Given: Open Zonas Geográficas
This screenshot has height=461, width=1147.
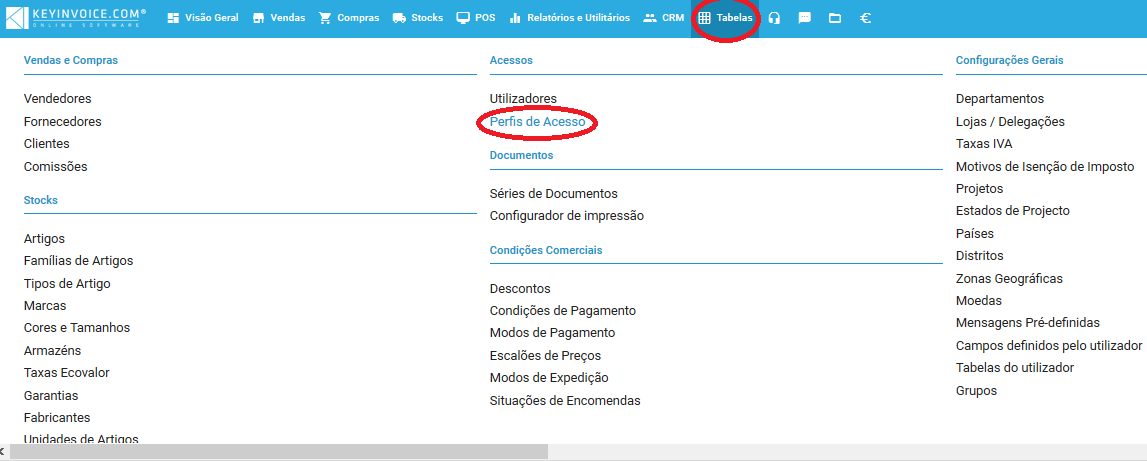Looking at the screenshot, I should pos(1009,279).
